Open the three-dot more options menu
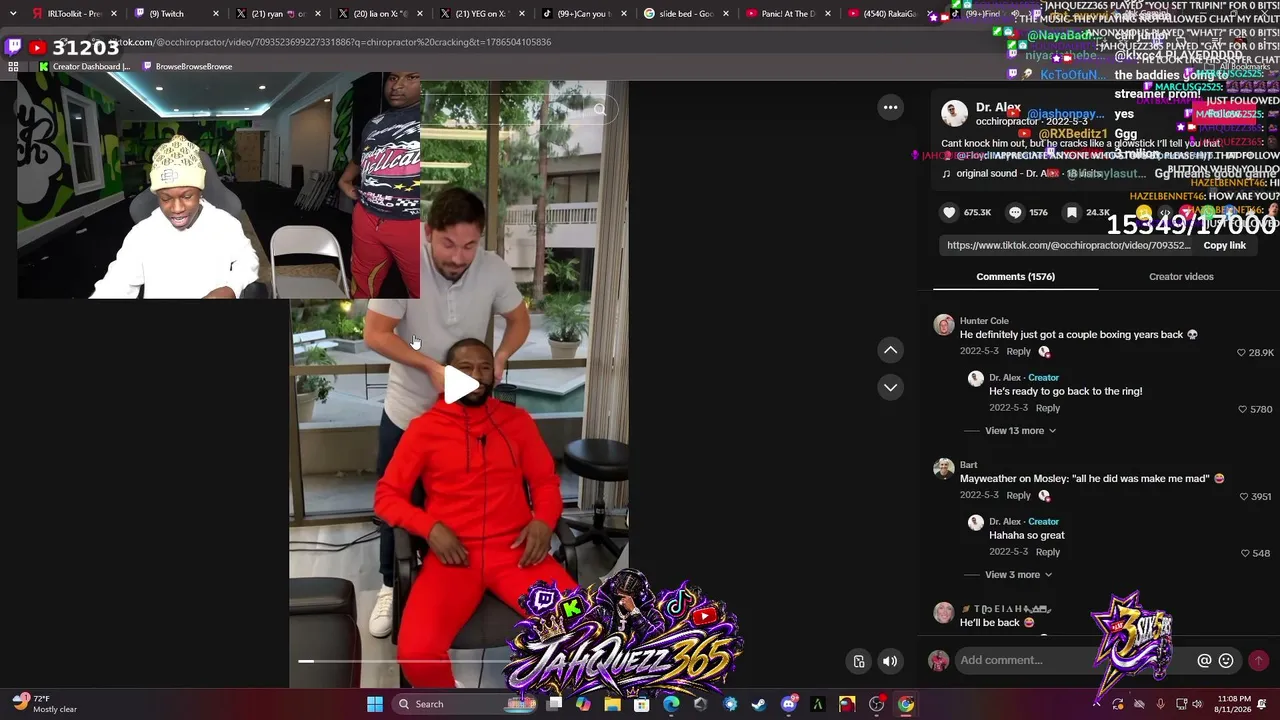1280x720 pixels. 890,107
